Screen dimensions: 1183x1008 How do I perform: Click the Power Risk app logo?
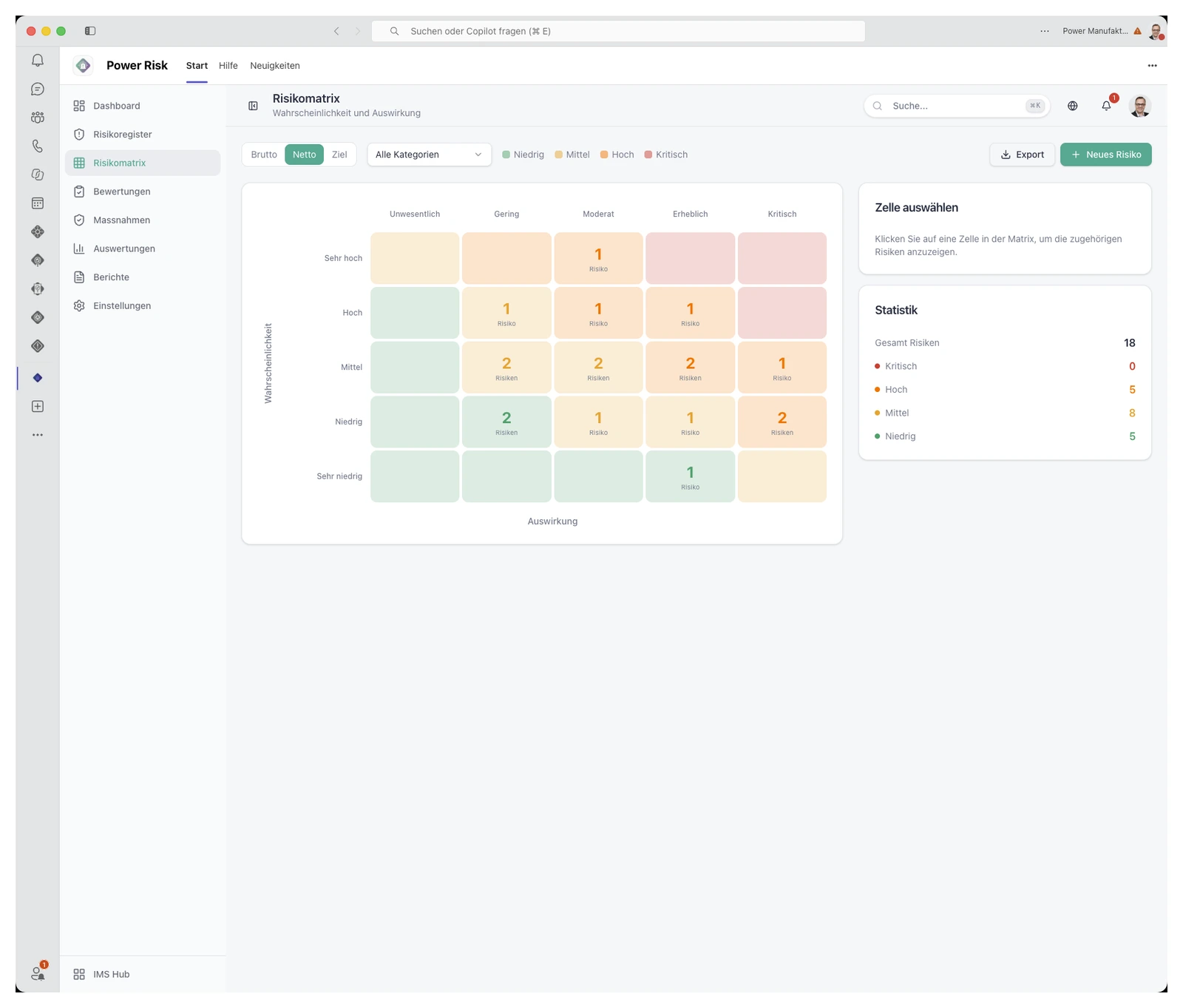pos(84,66)
